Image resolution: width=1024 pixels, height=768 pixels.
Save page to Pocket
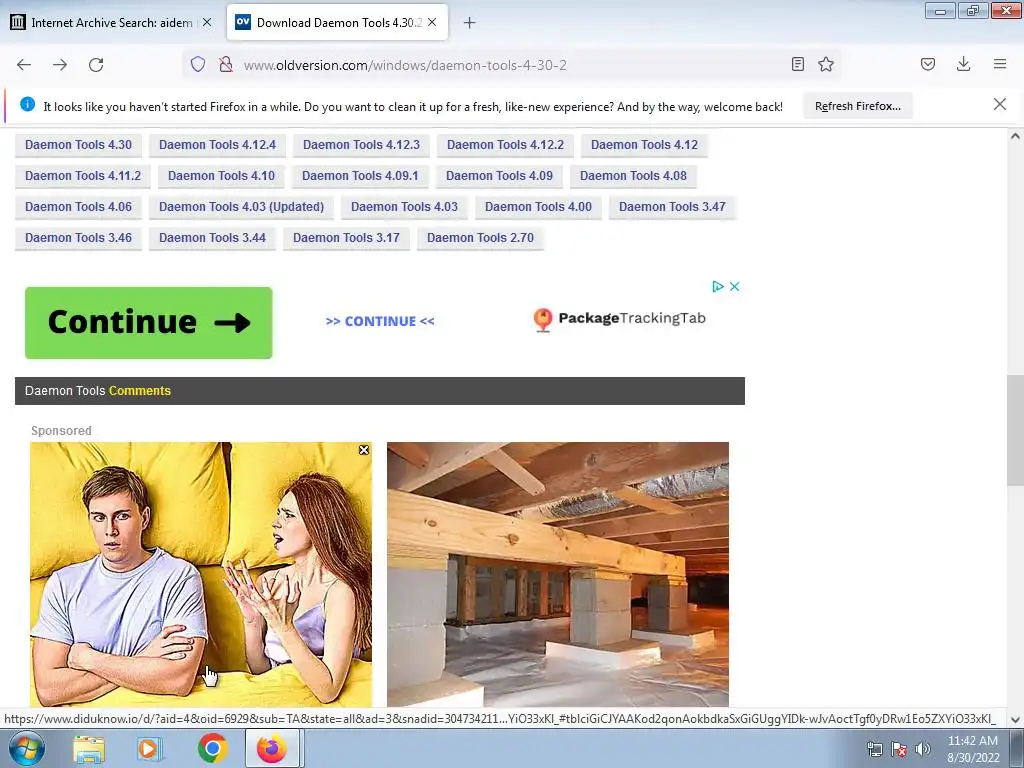(928, 64)
